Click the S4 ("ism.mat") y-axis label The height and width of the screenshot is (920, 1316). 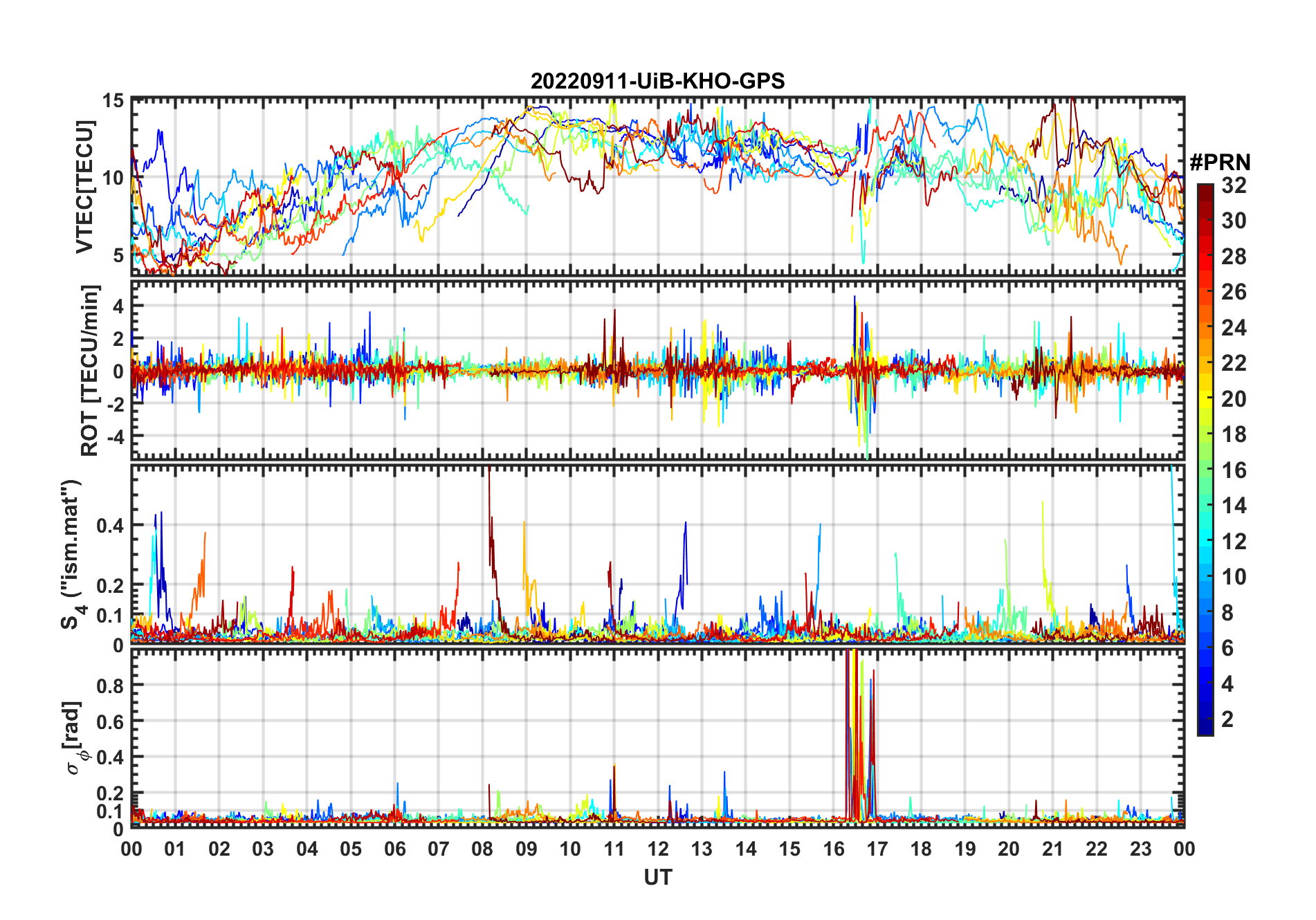click(73, 554)
